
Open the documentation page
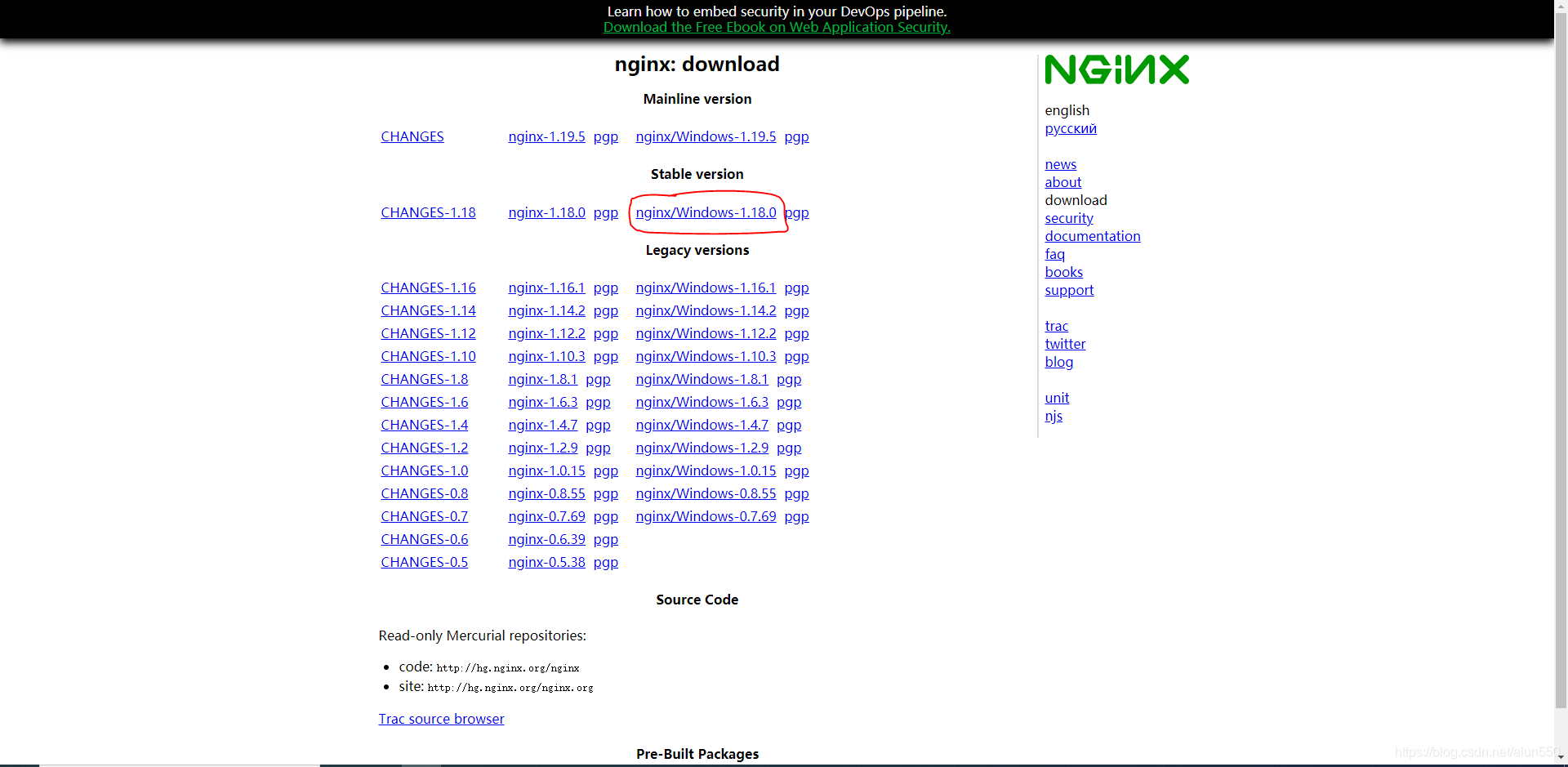pyautogui.click(x=1093, y=236)
